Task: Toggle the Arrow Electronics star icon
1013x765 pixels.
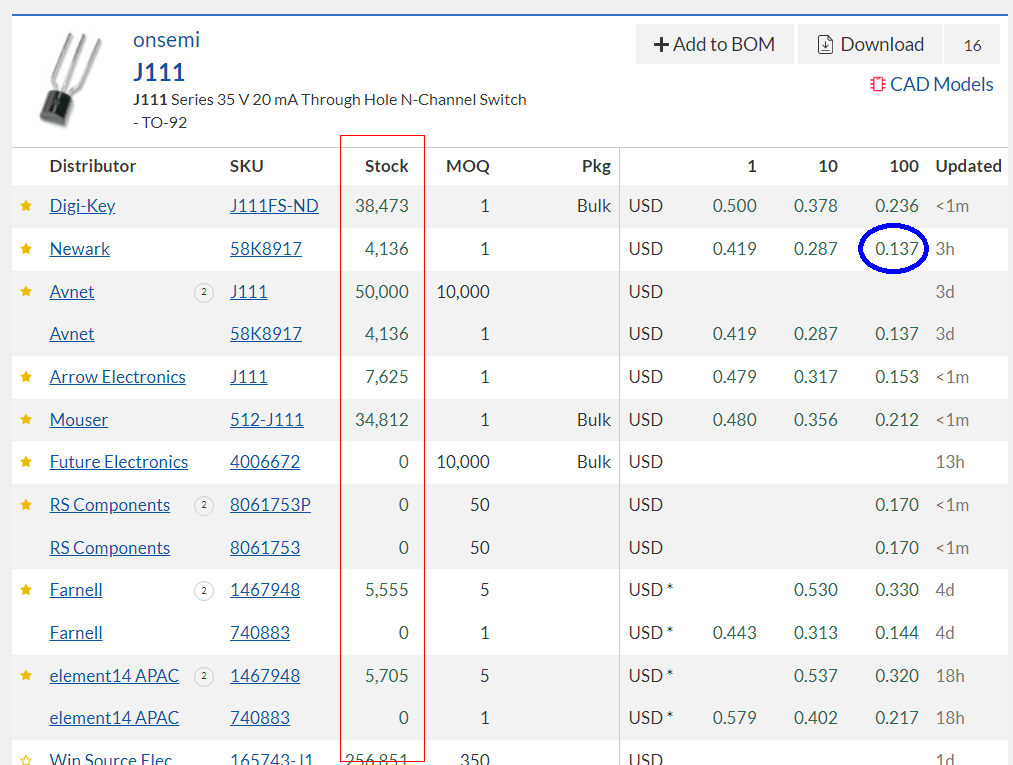Action: pyautogui.click(x=26, y=377)
